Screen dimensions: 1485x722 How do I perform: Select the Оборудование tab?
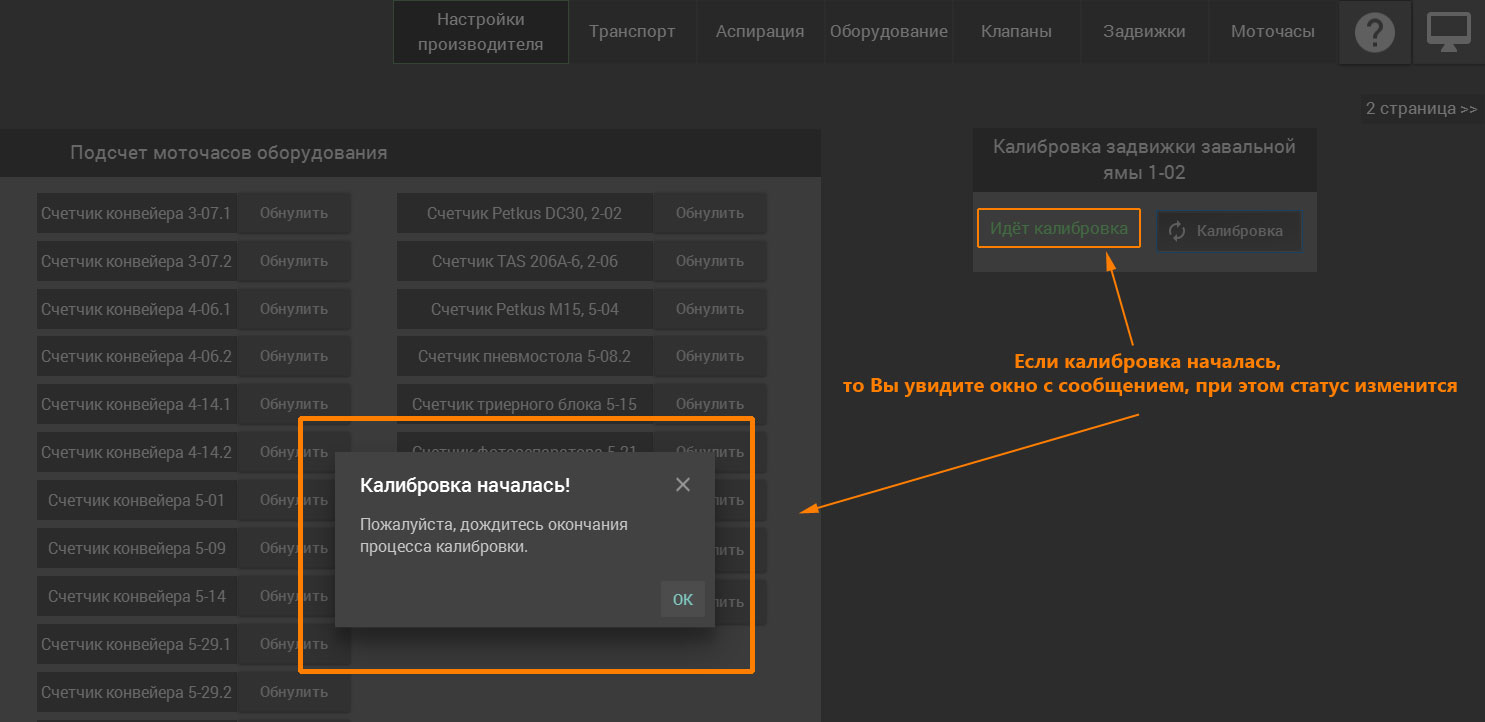[888, 32]
